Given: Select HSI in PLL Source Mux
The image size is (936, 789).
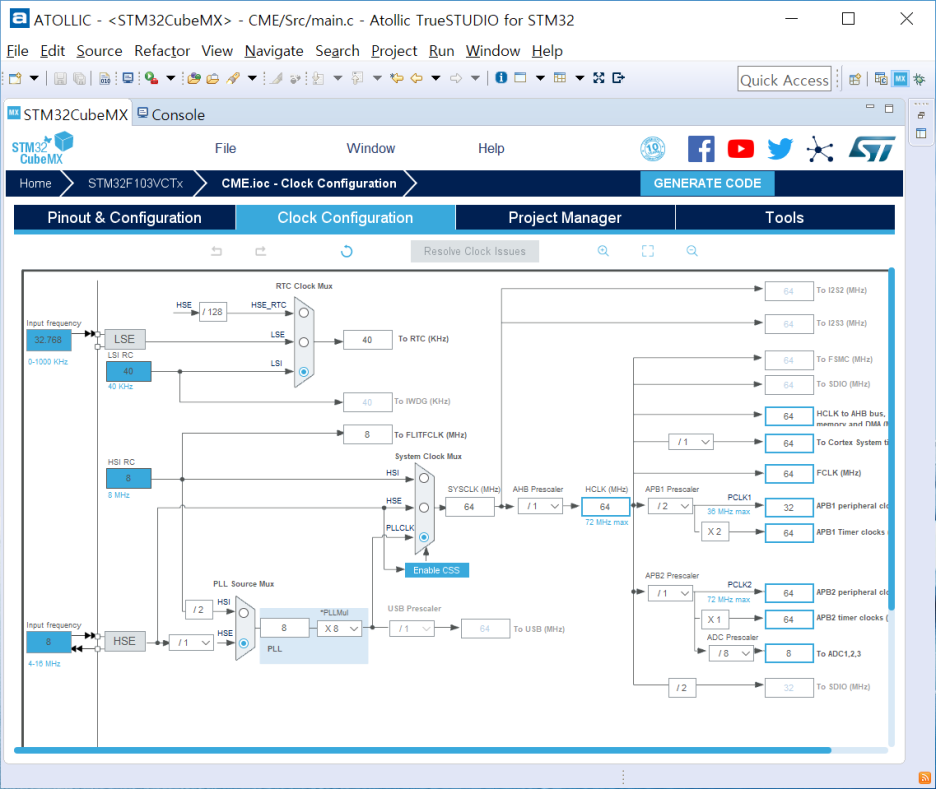Looking at the screenshot, I should click(x=244, y=613).
